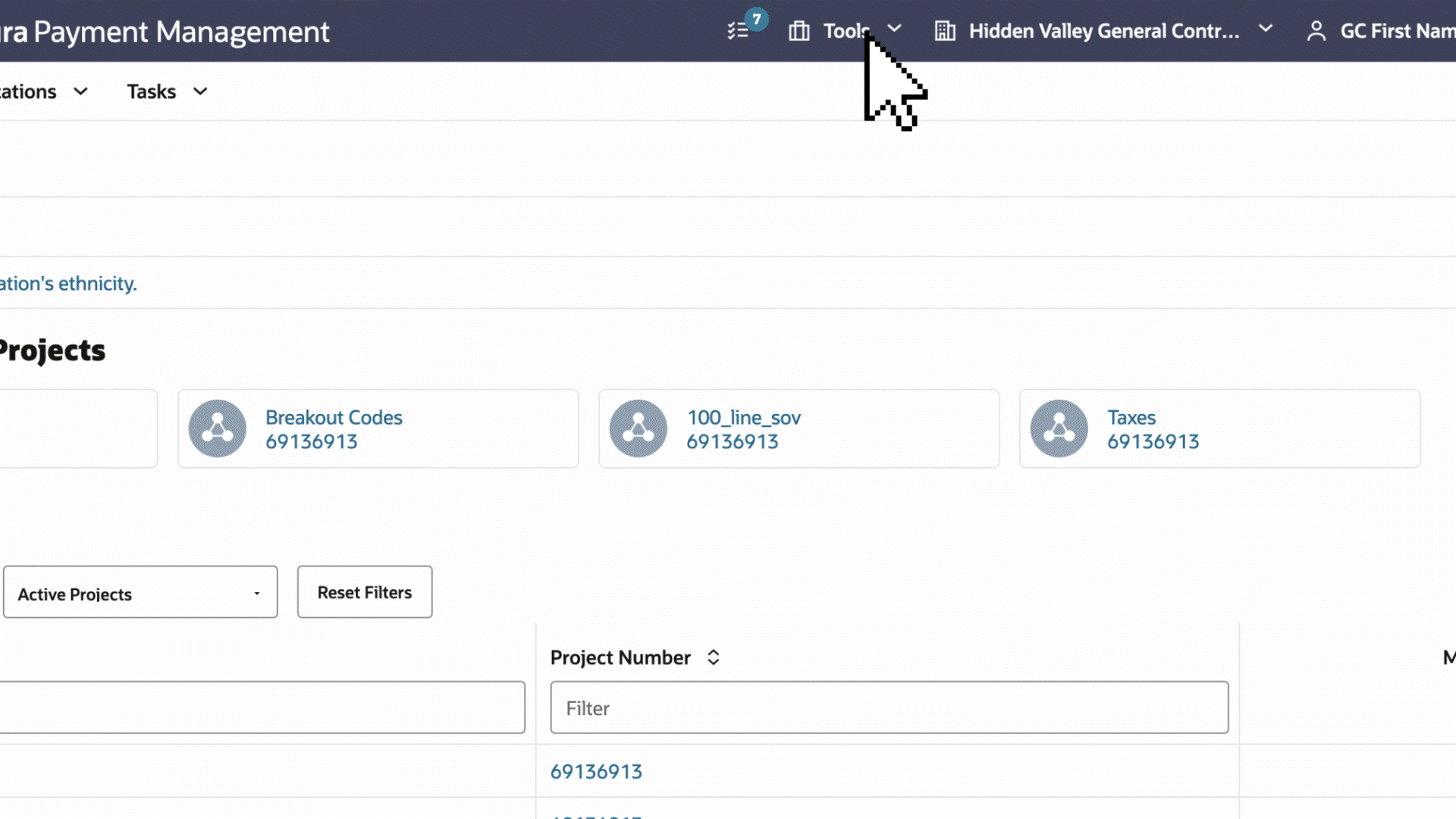1456x819 pixels.
Task: Sort by Project Number column arrows
Action: coord(713,657)
